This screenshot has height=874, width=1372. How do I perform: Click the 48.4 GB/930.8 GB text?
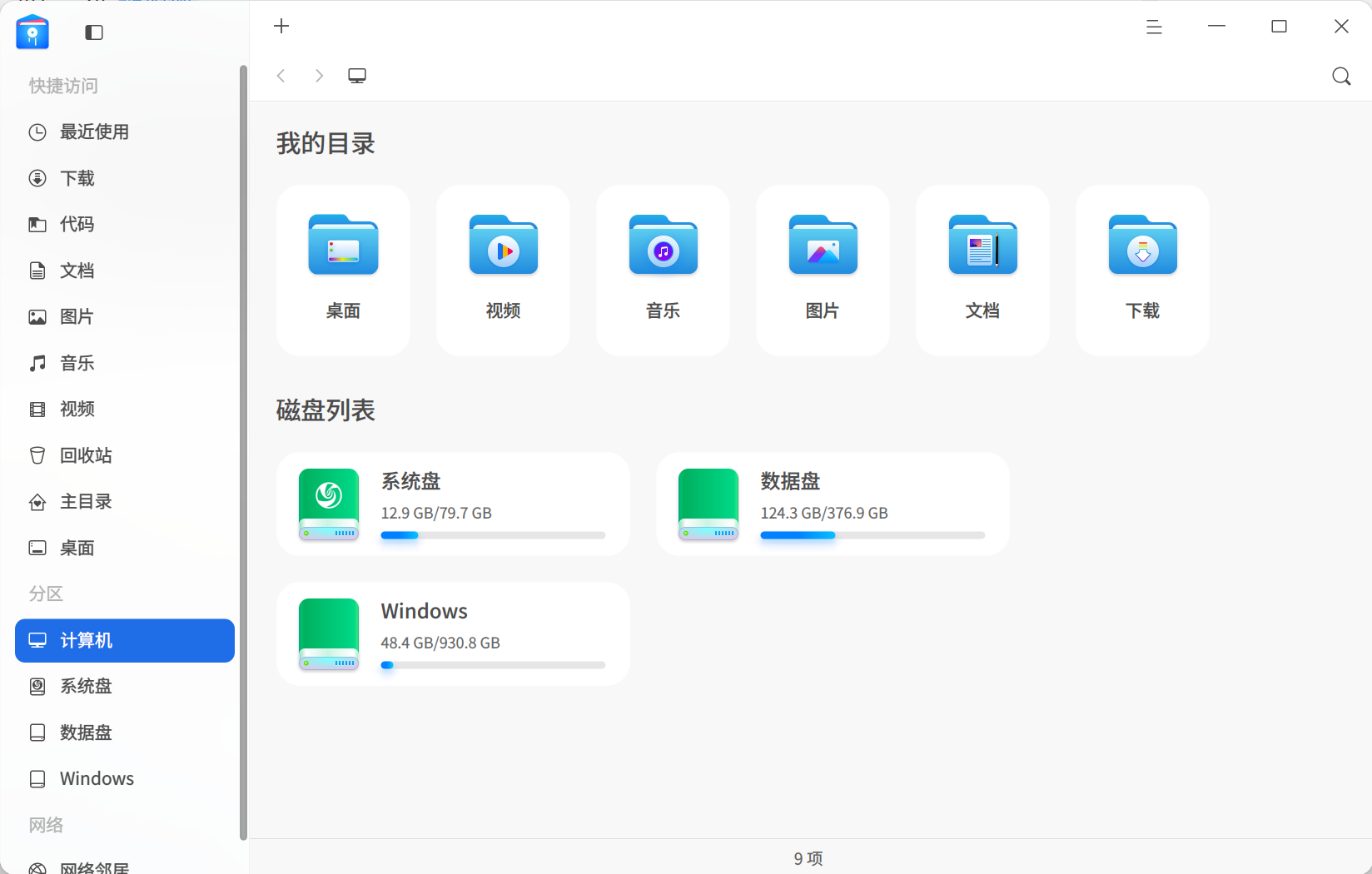pos(440,643)
